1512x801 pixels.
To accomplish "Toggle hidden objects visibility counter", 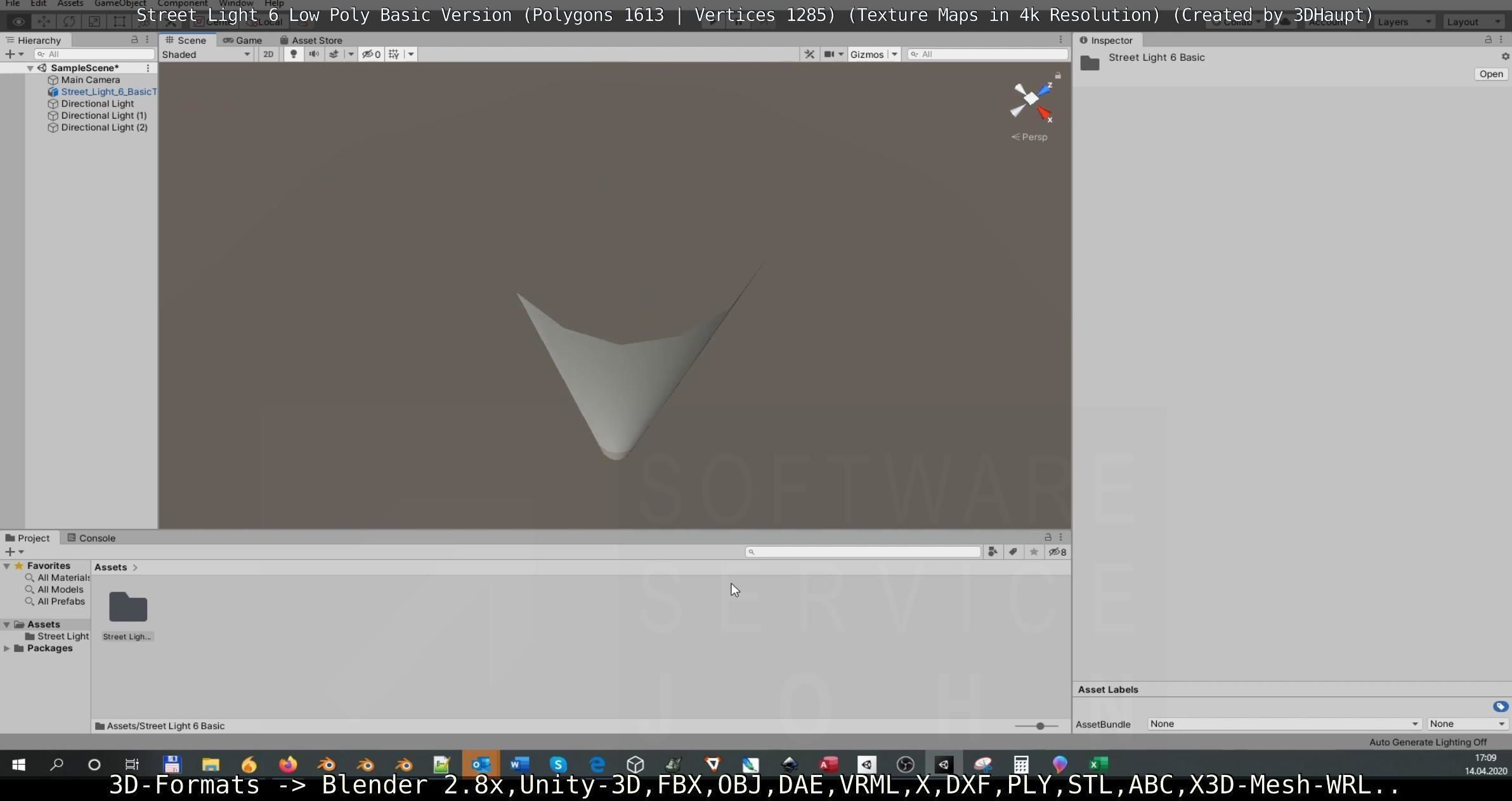I will 372,54.
